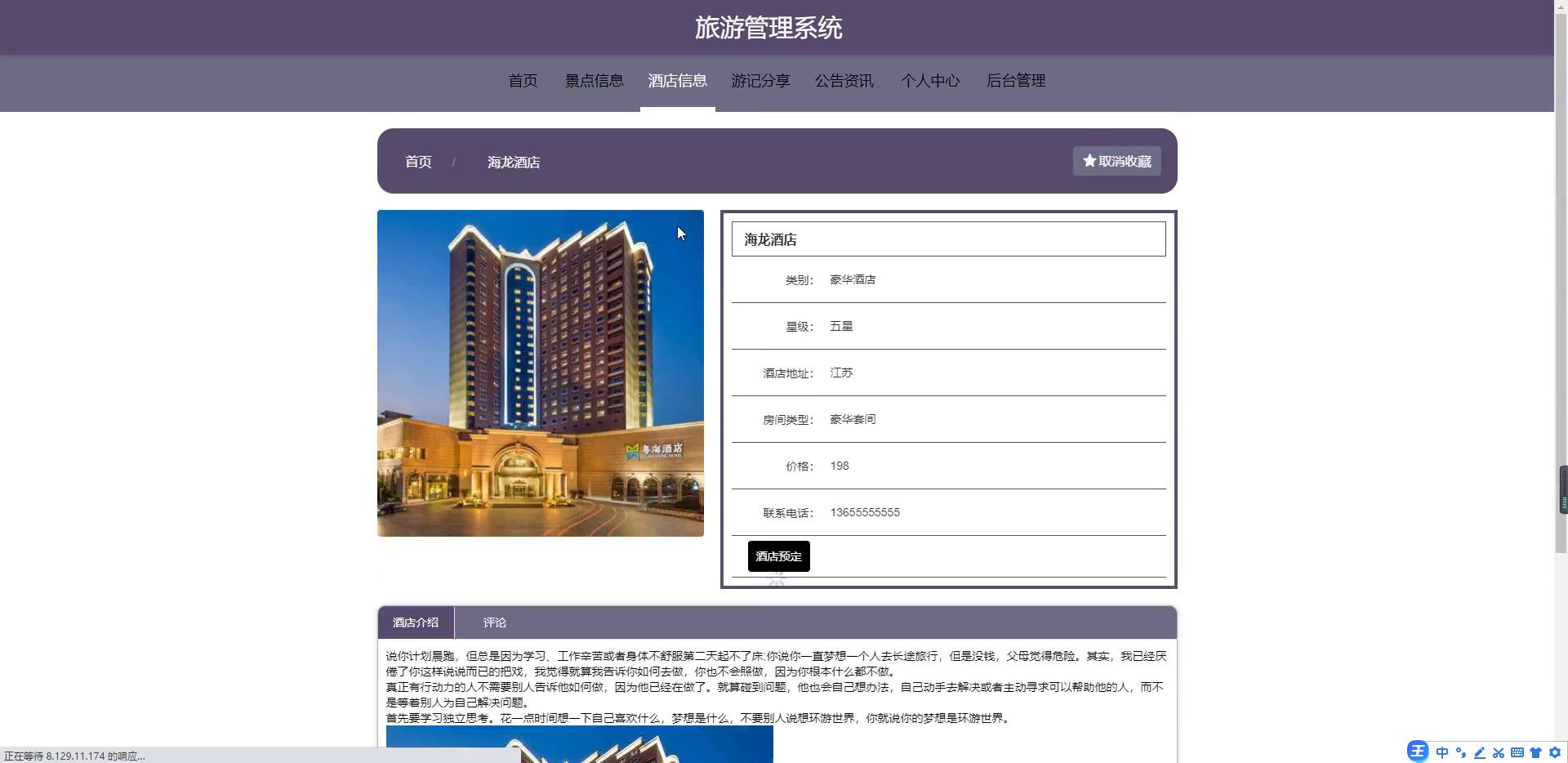Toggle the 中 Chinese/English input mode

[1442, 752]
